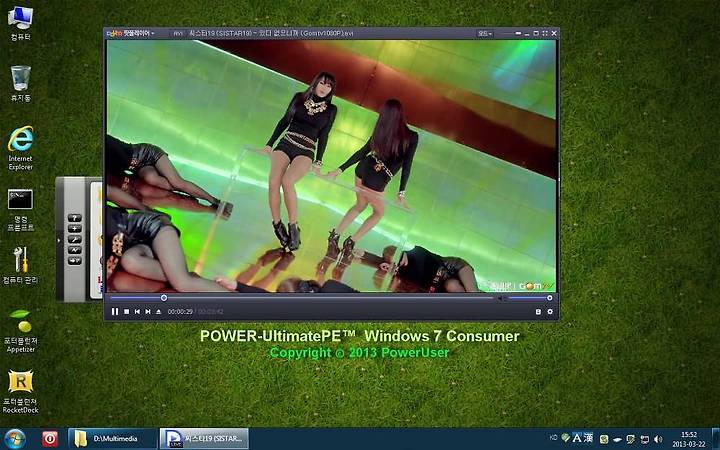The height and width of the screenshot is (450, 720).
Task: Click the help button on RocketDock side panel
Action: (x=74, y=218)
